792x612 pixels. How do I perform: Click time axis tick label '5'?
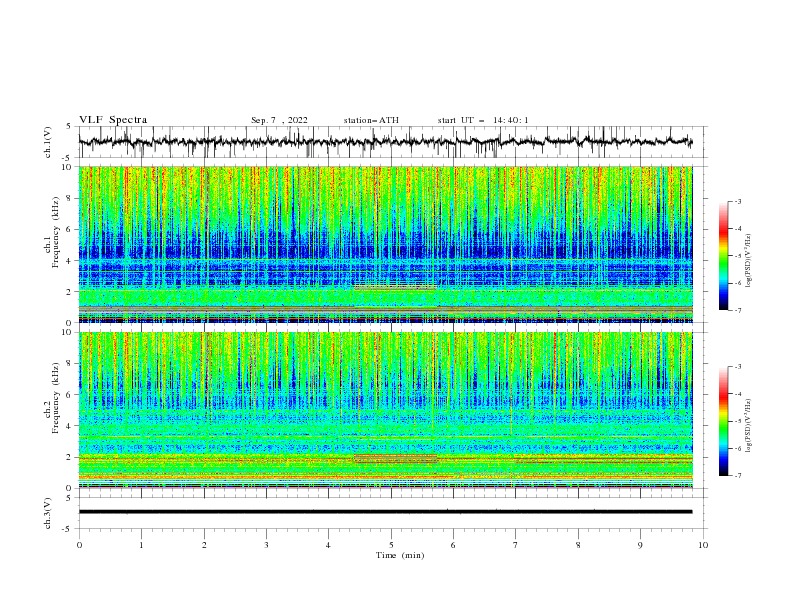point(391,545)
